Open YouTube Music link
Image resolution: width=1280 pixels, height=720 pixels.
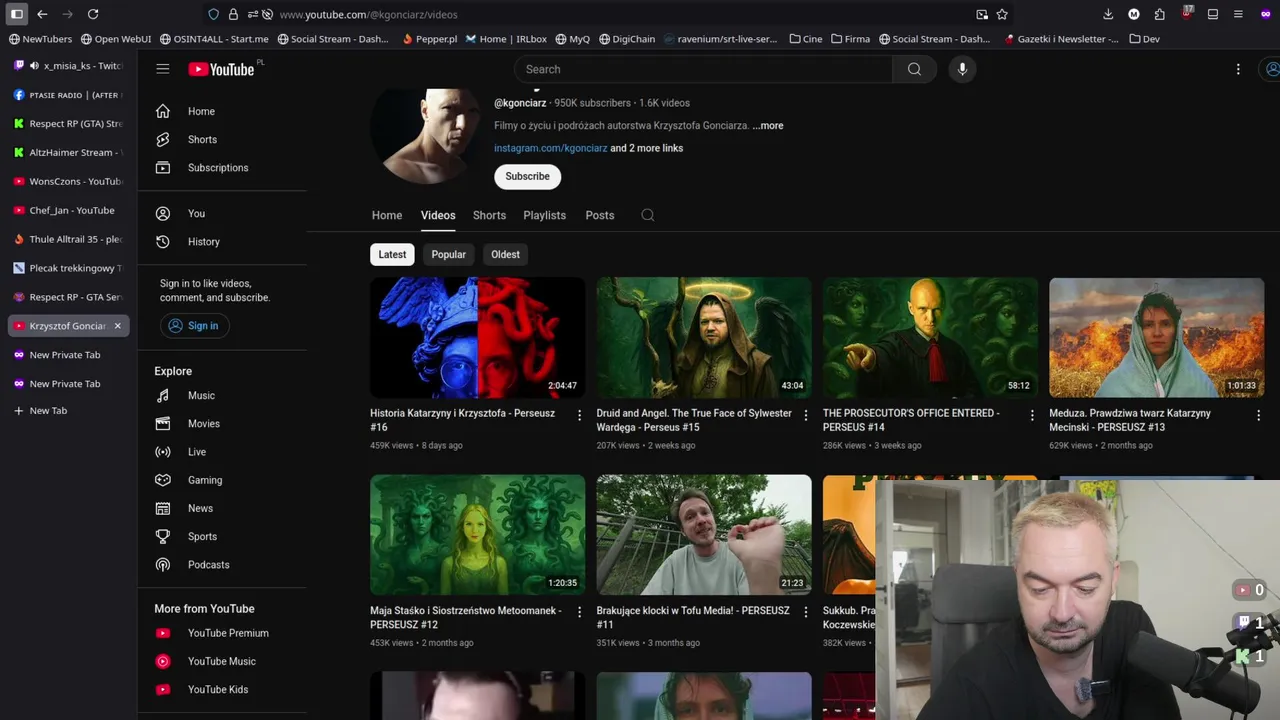point(222,661)
